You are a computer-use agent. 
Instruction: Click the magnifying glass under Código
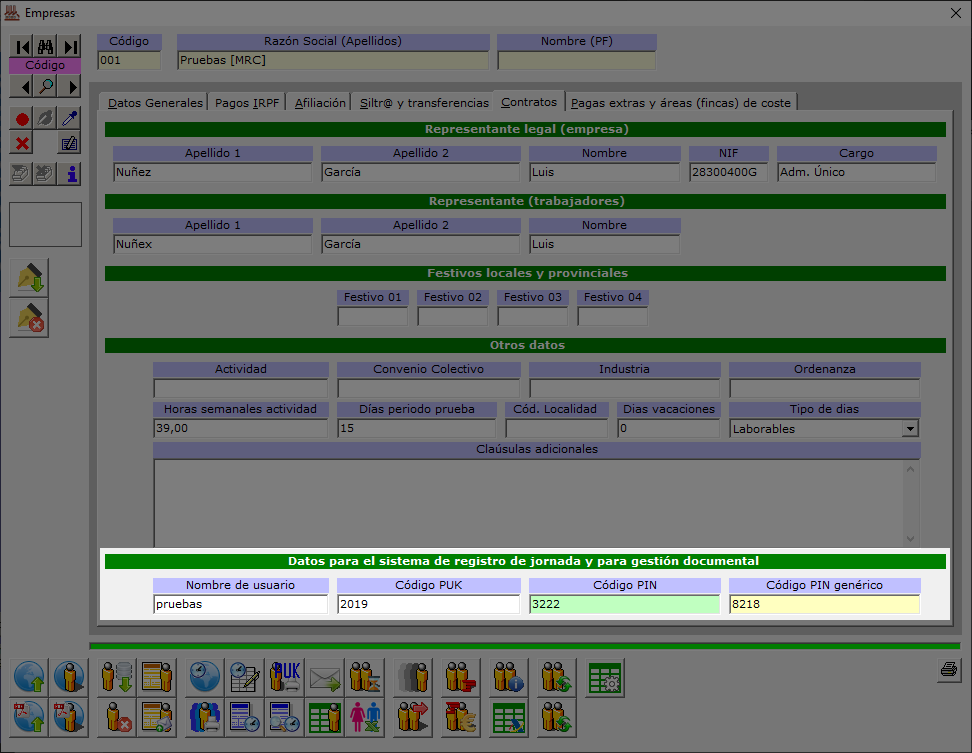pyautogui.click(x=45, y=87)
